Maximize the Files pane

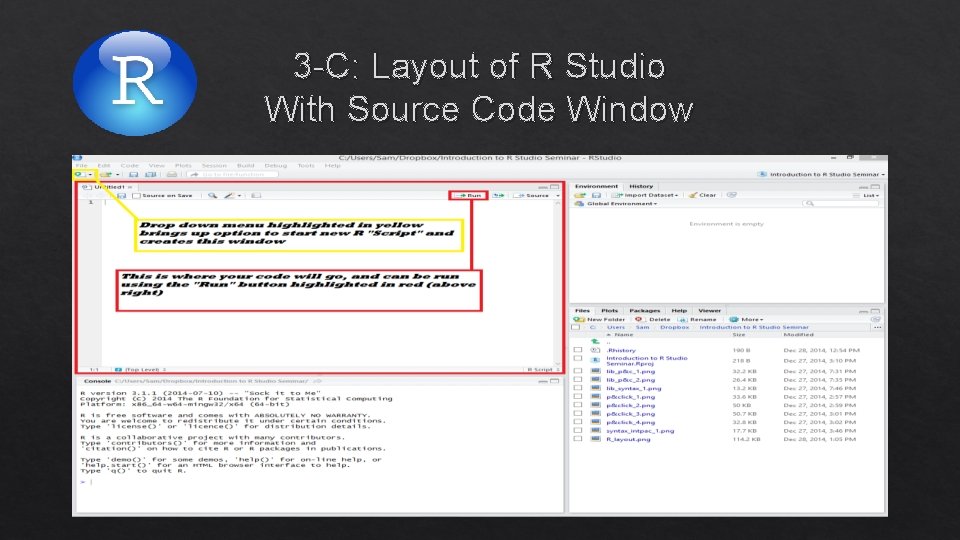(876, 311)
